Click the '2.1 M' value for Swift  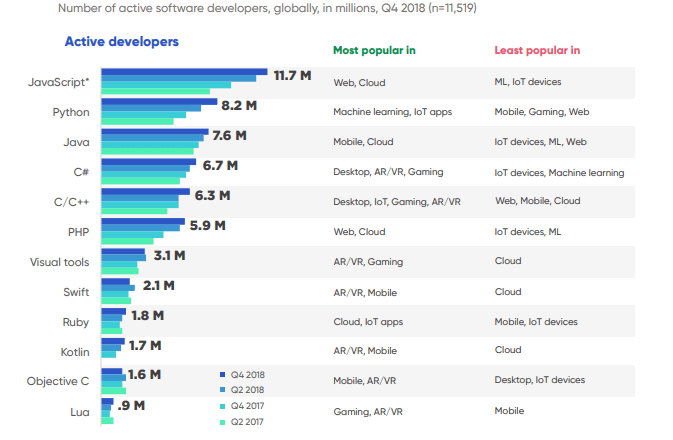tap(159, 286)
